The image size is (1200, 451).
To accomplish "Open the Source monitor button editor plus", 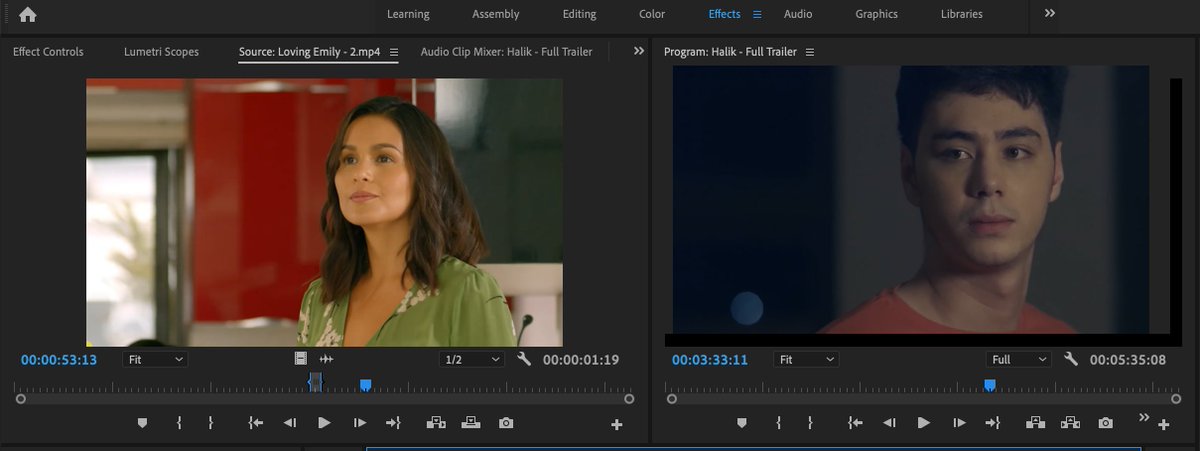I will pos(616,425).
